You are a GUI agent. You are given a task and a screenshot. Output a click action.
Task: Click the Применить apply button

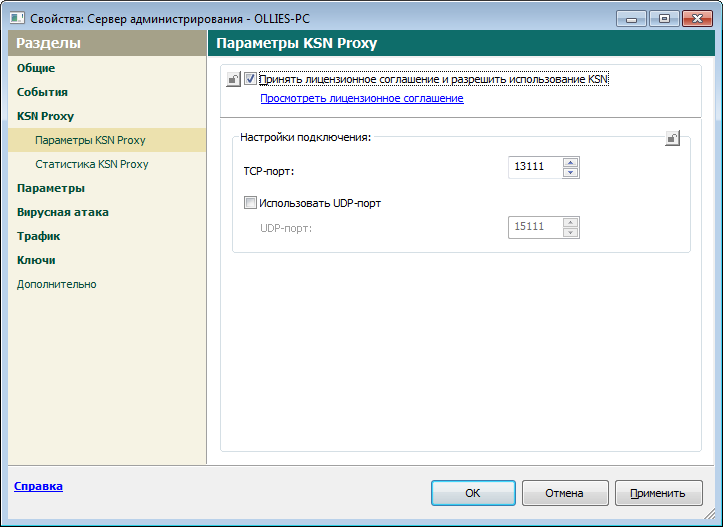[x=658, y=493]
